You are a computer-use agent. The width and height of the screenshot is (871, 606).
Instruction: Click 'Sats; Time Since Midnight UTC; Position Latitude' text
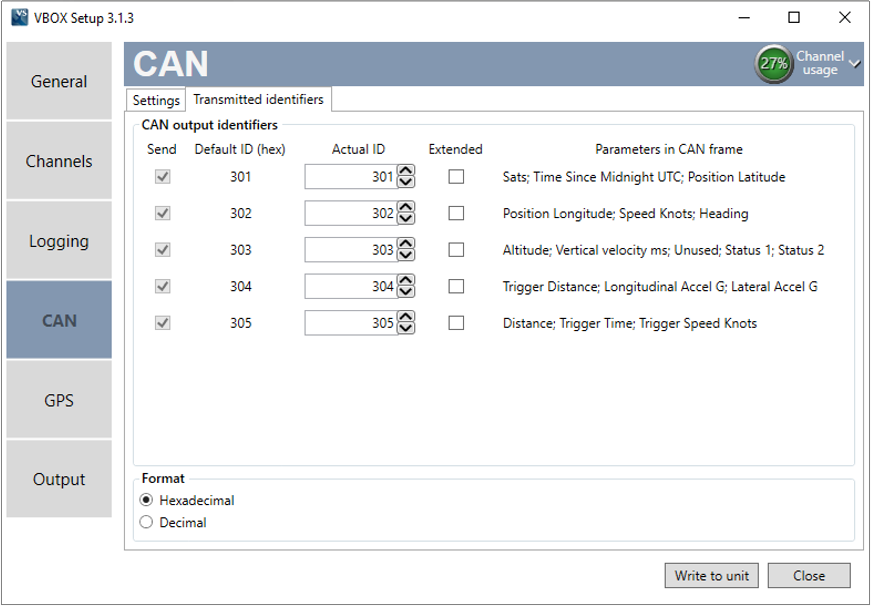(644, 177)
